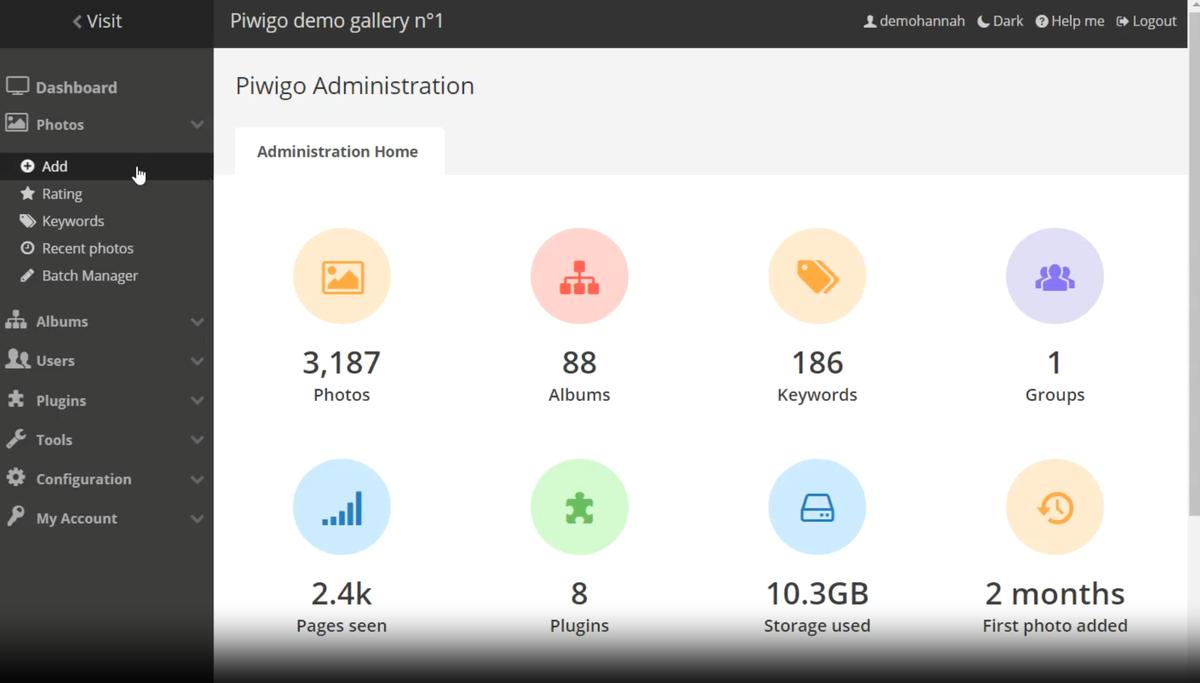Viewport: 1200px width, 683px height.
Task: Click the 2.4k pages seen value
Action: pos(342,593)
